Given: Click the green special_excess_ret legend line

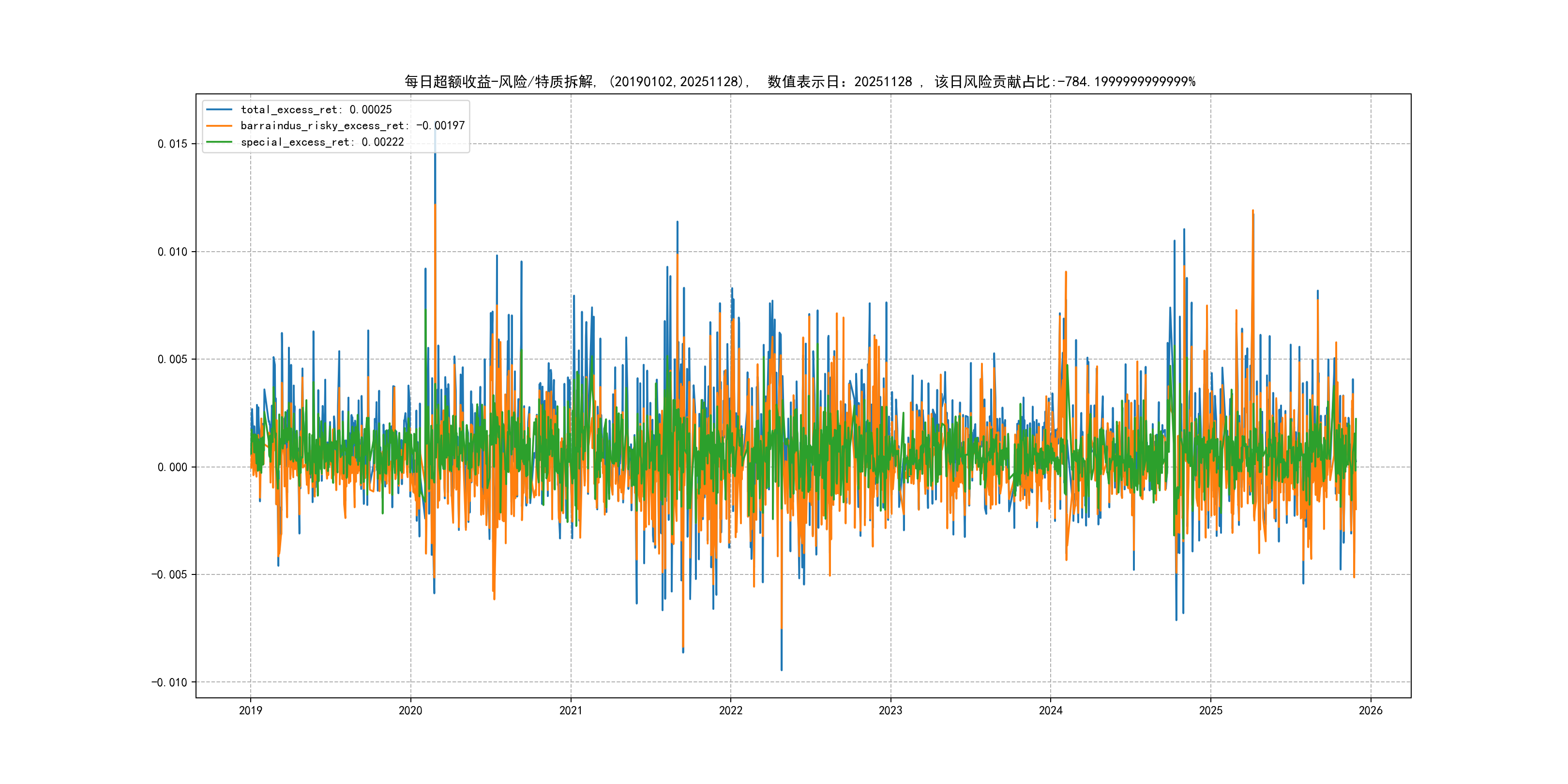Looking at the screenshot, I should tap(219, 142).
